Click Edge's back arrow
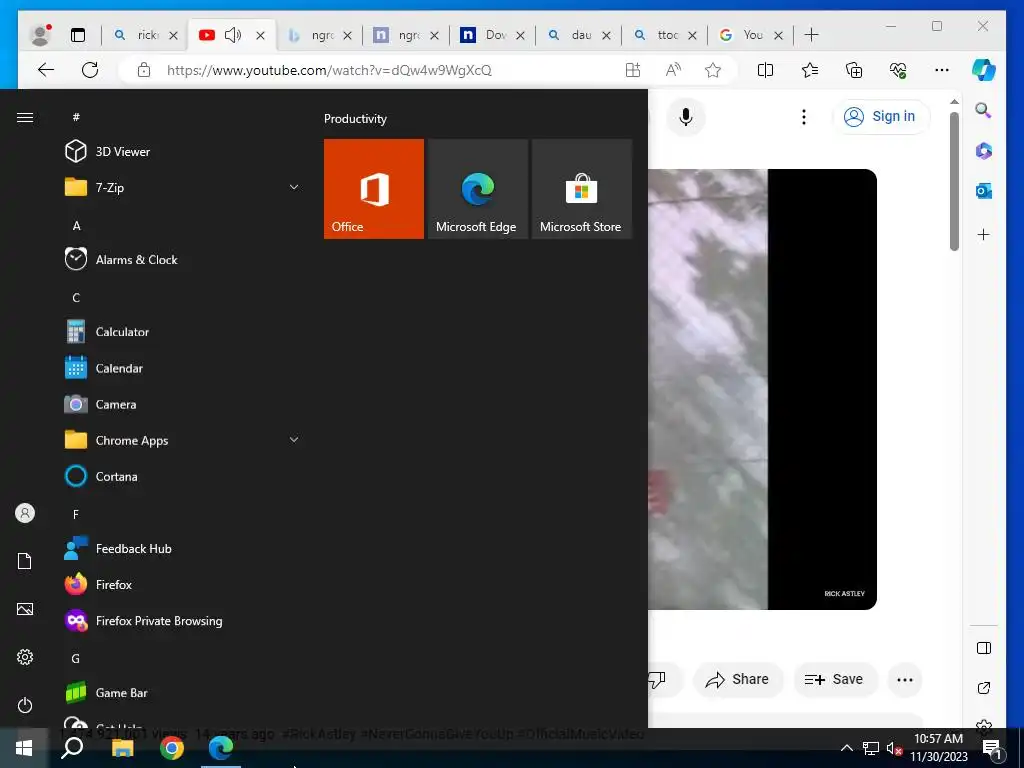The width and height of the screenshot is (1024, 768). 46,70
